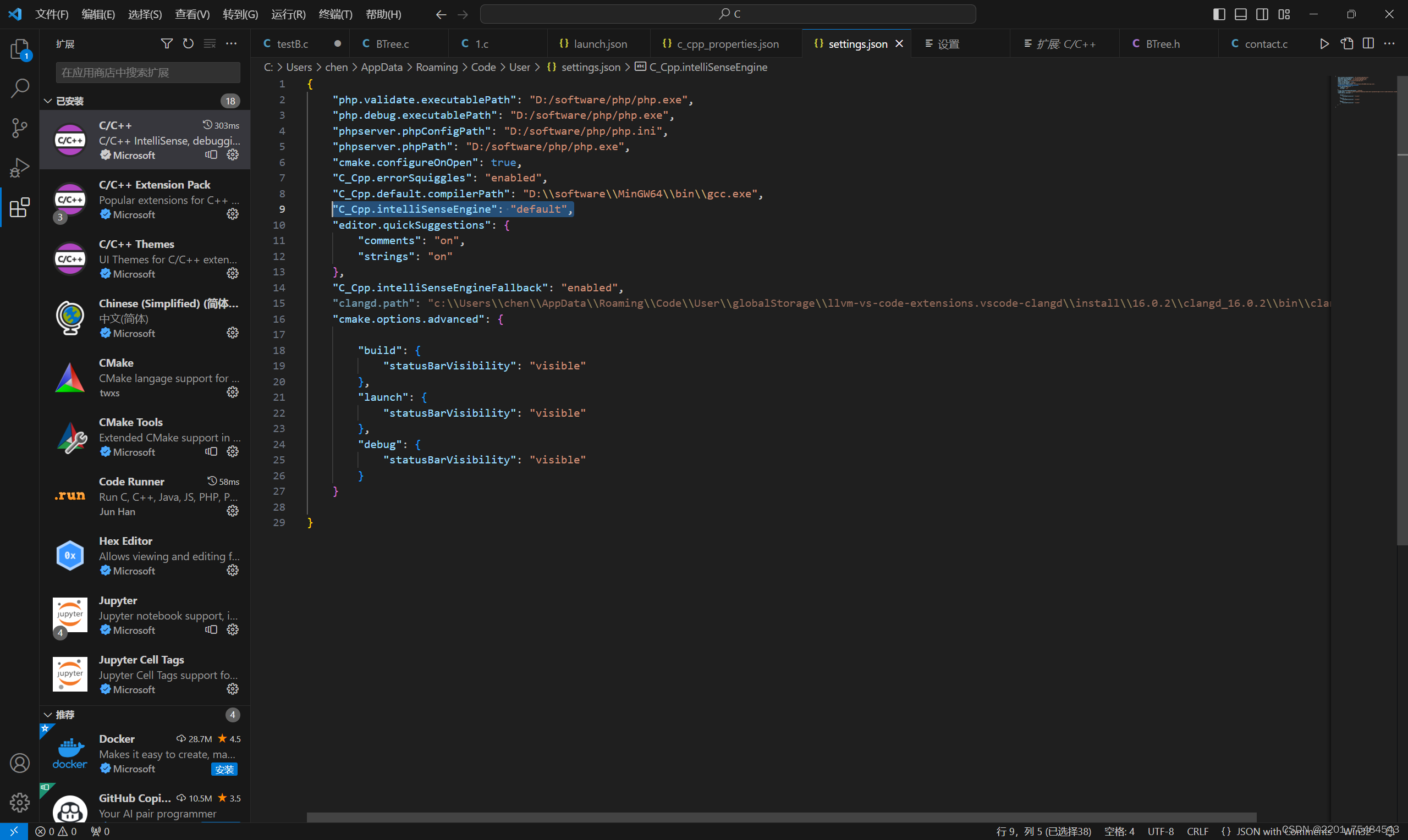Open the Run and Debug view
Screen dimensions: 1408x840
(x=19, y=168)
